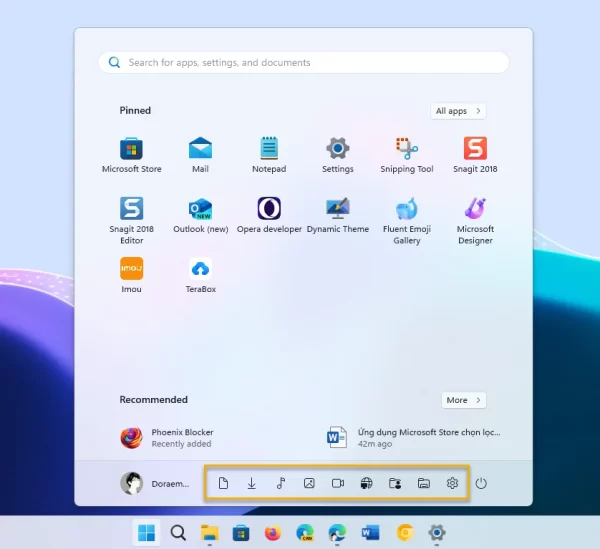Viewport: 600px width, 549px height.
Task: Click the Recommended section heading
Action: (x=153, y=400)
